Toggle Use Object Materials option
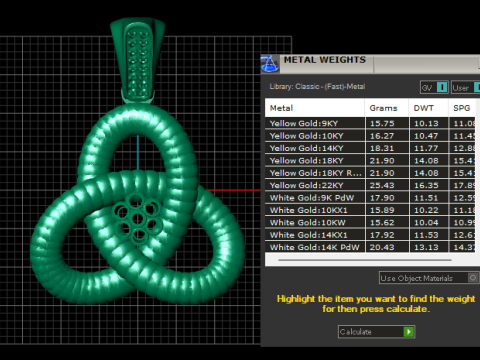The width and height of the screenshot is (480, 360). click(429, 278)
